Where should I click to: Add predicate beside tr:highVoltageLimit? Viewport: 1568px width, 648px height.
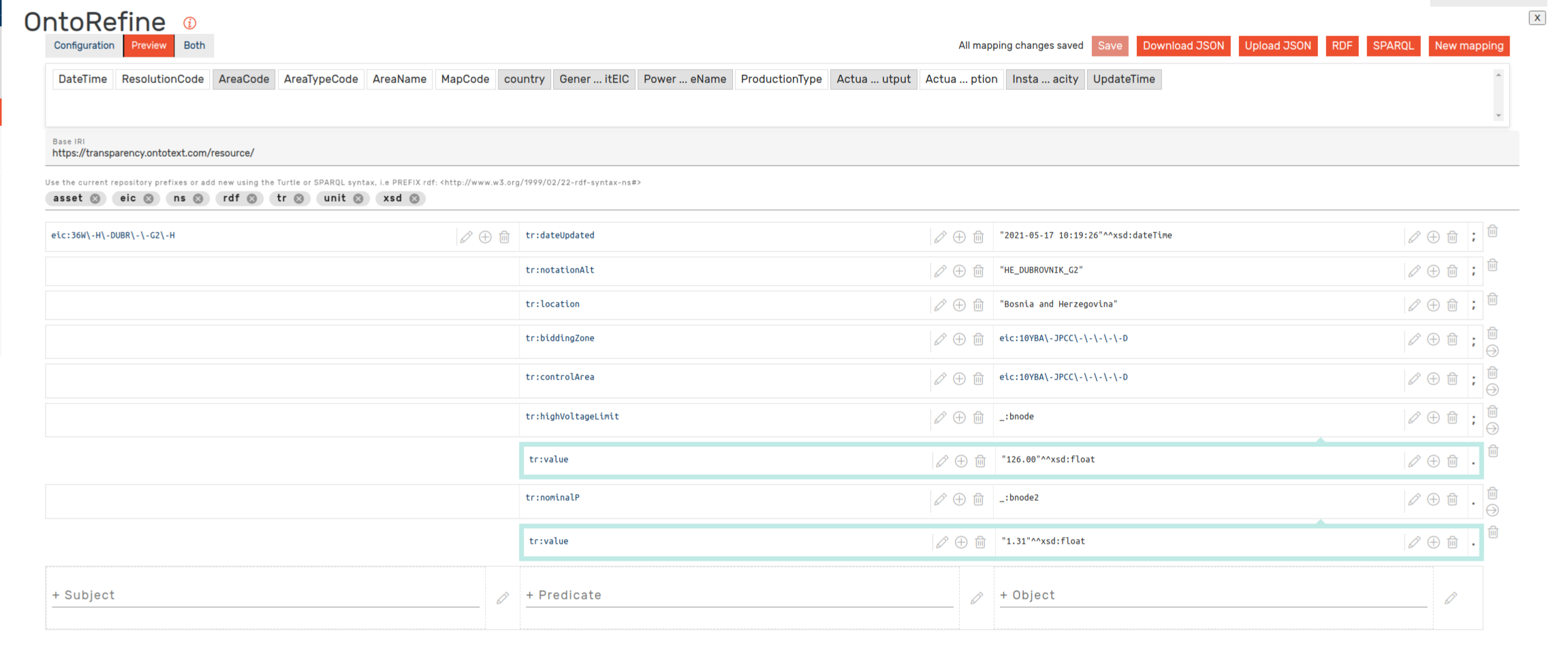[959, 418]
